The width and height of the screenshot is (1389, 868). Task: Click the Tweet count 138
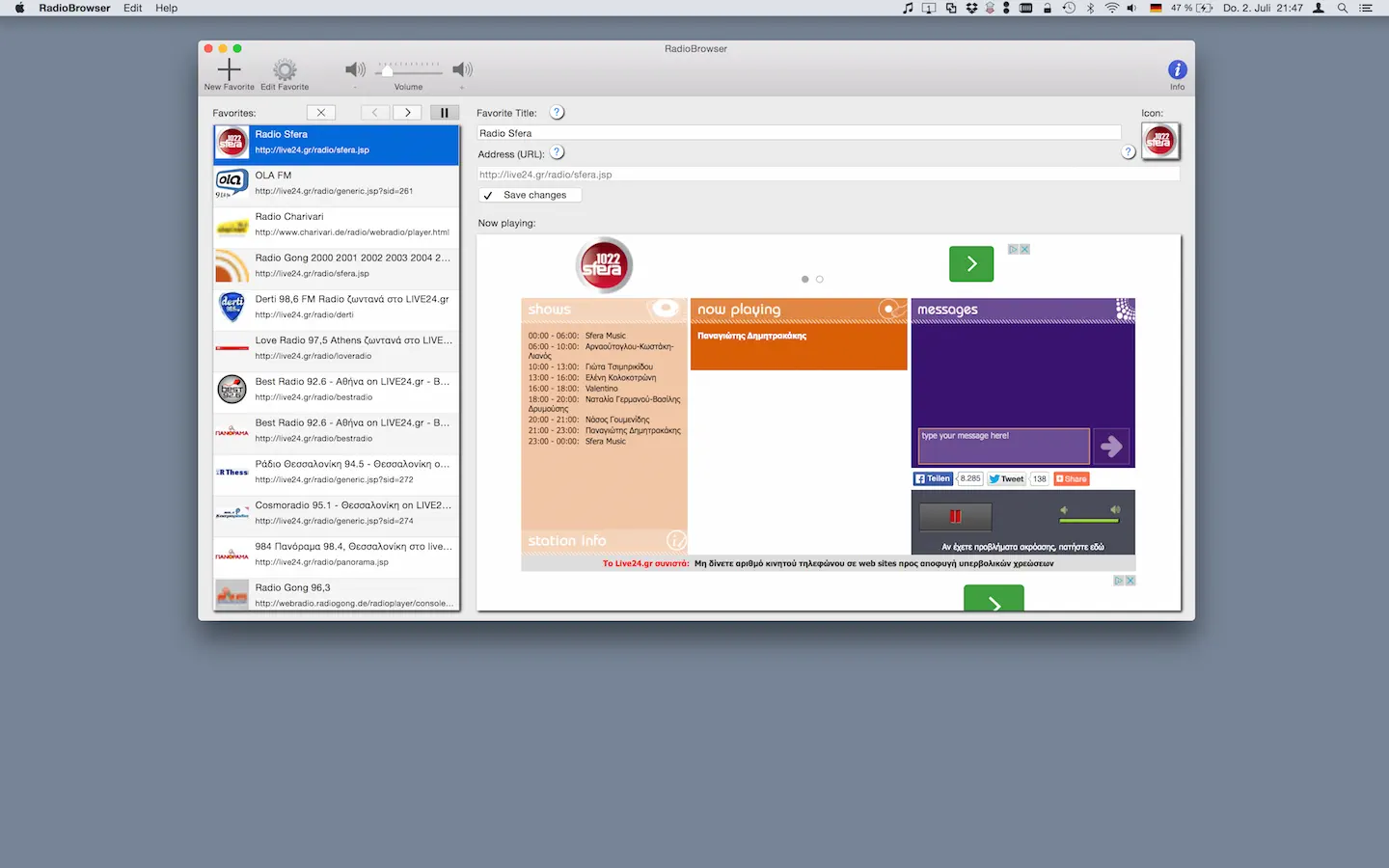pyautogui.click(x=1039, y=478)
